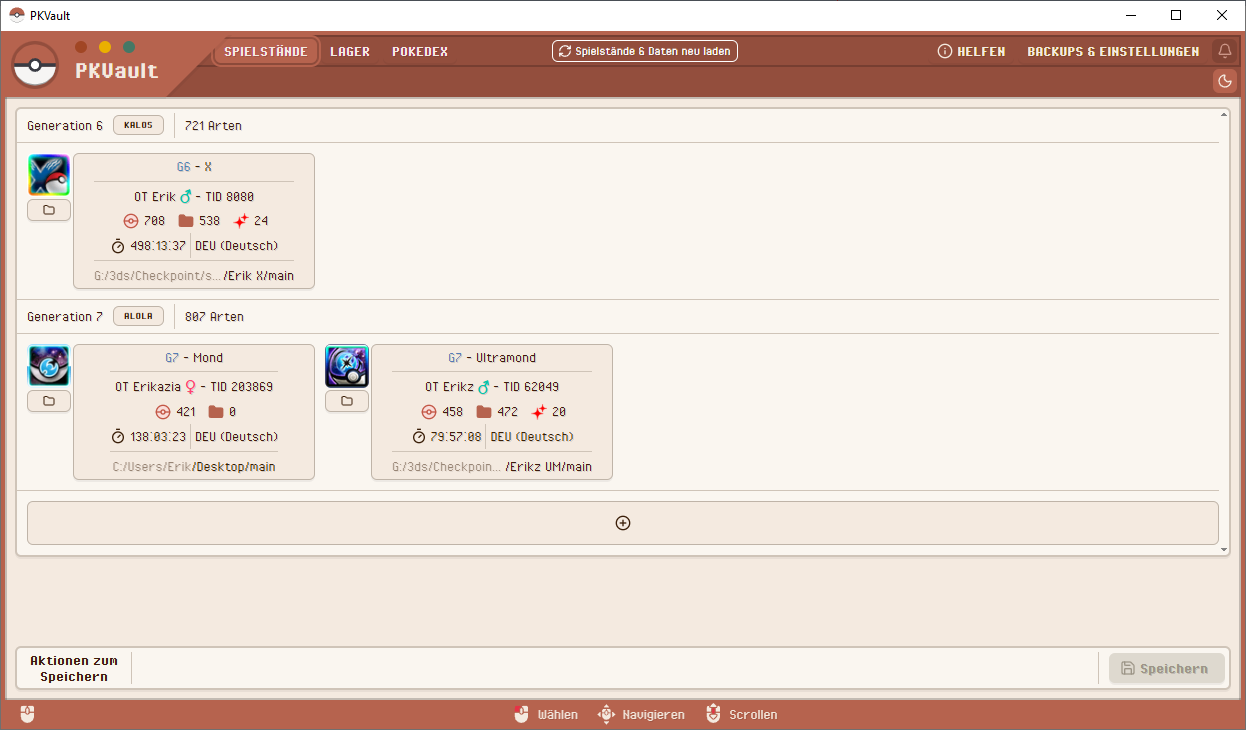
Task: Click the Pokémon Mond game icon
Action: click(x=49, y=366)
